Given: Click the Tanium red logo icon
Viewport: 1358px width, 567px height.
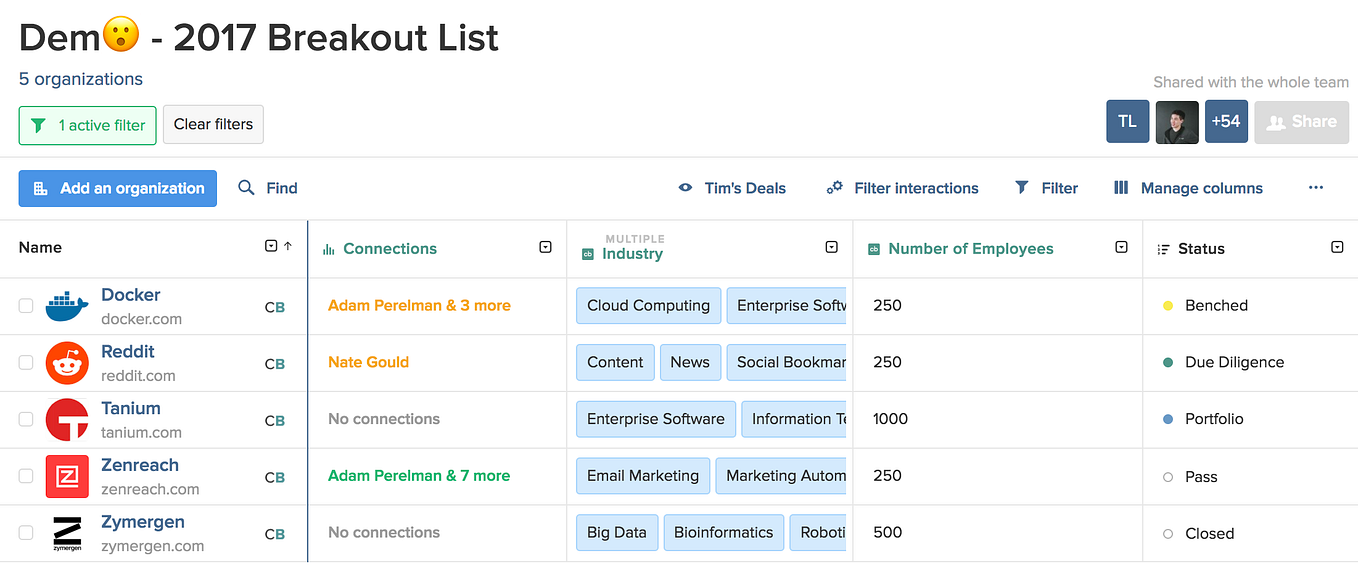Looking at the screenshot, I should pyautogui.click(x=67, y=420).
